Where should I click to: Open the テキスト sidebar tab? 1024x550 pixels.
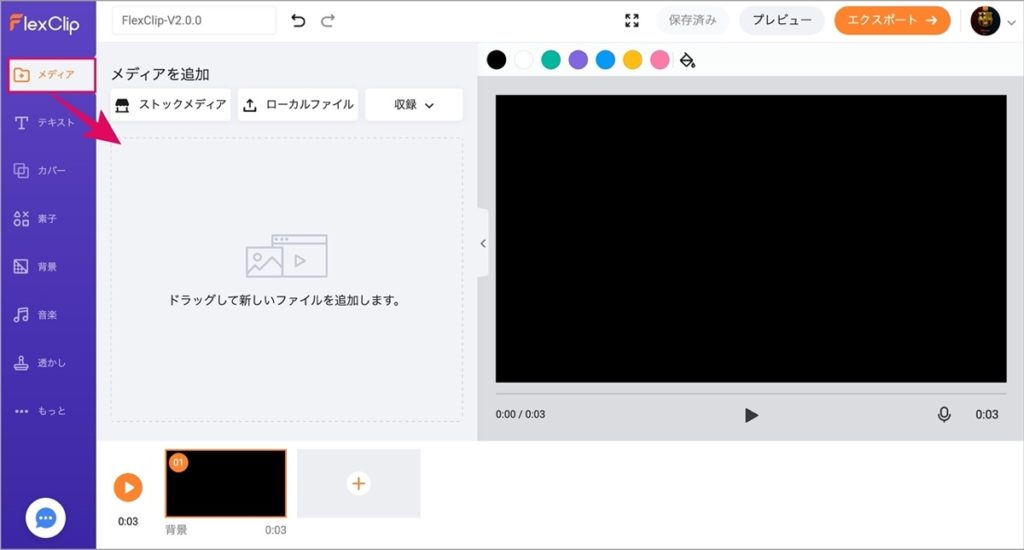44,122
